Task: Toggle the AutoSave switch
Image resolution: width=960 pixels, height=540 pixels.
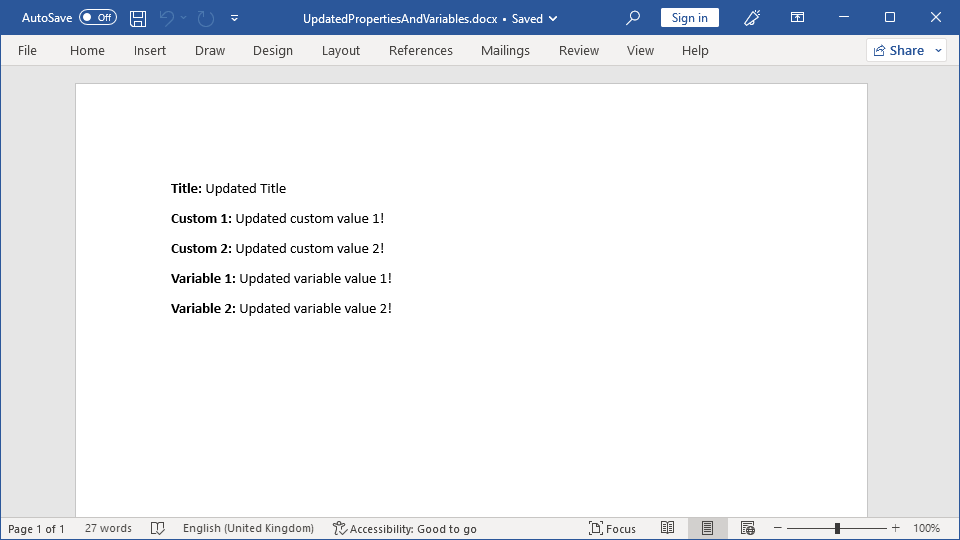Action: point(97,18)
